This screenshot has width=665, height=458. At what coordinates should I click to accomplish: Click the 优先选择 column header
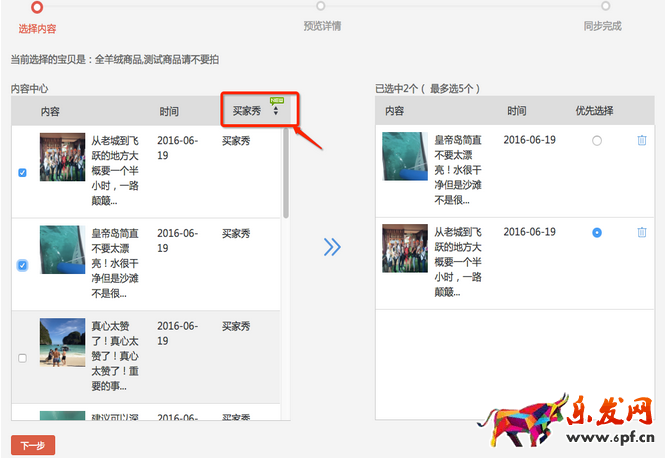[594, 111]
